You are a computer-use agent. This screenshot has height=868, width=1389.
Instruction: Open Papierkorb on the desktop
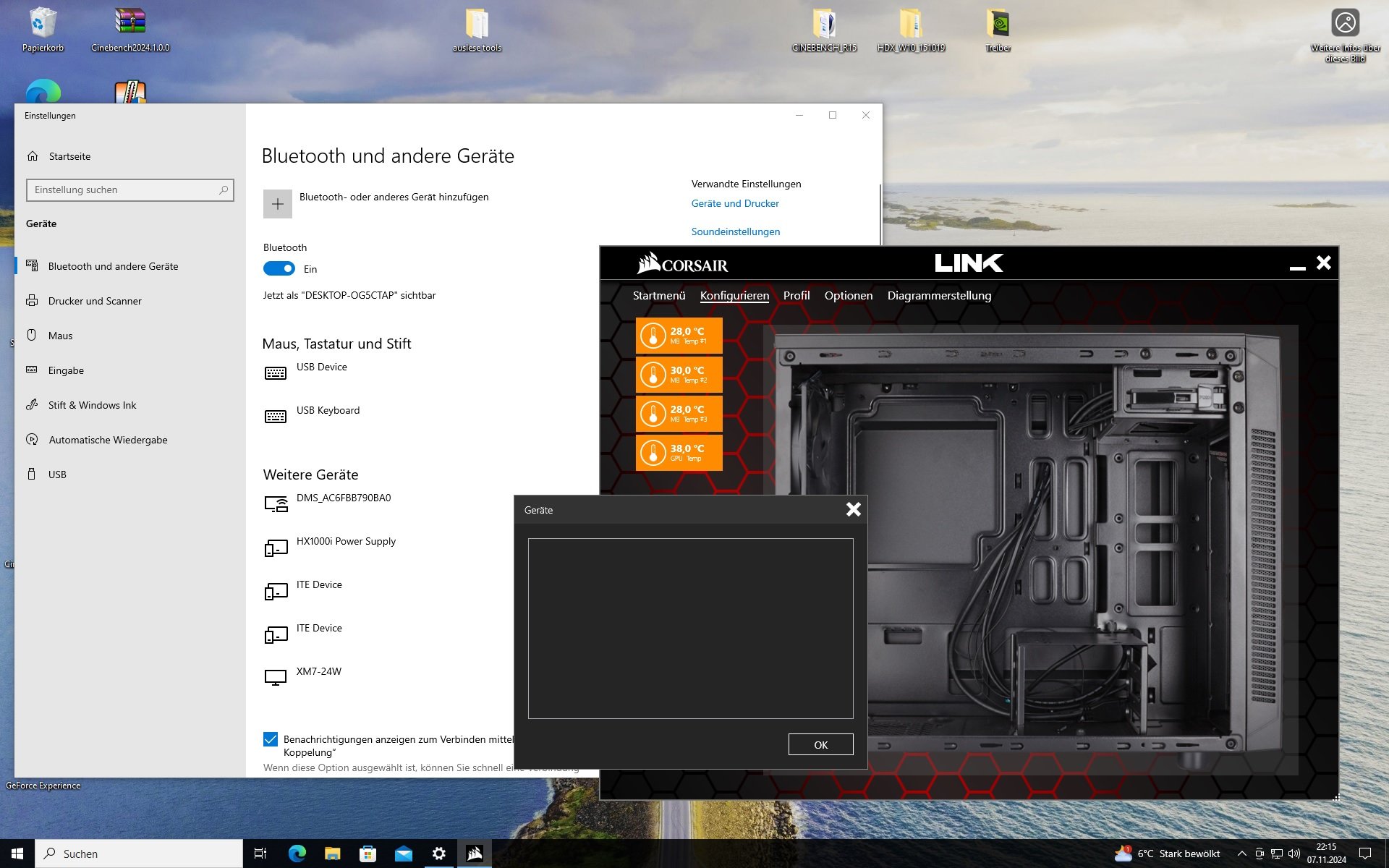pos(43,30)
